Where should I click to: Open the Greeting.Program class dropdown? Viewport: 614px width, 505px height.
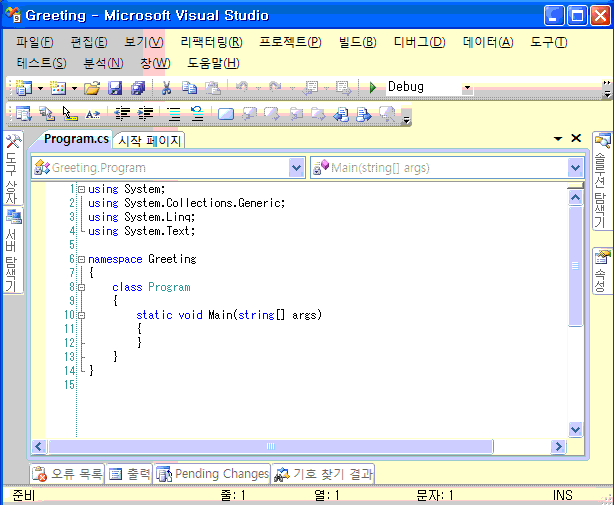tap(297, 168)
